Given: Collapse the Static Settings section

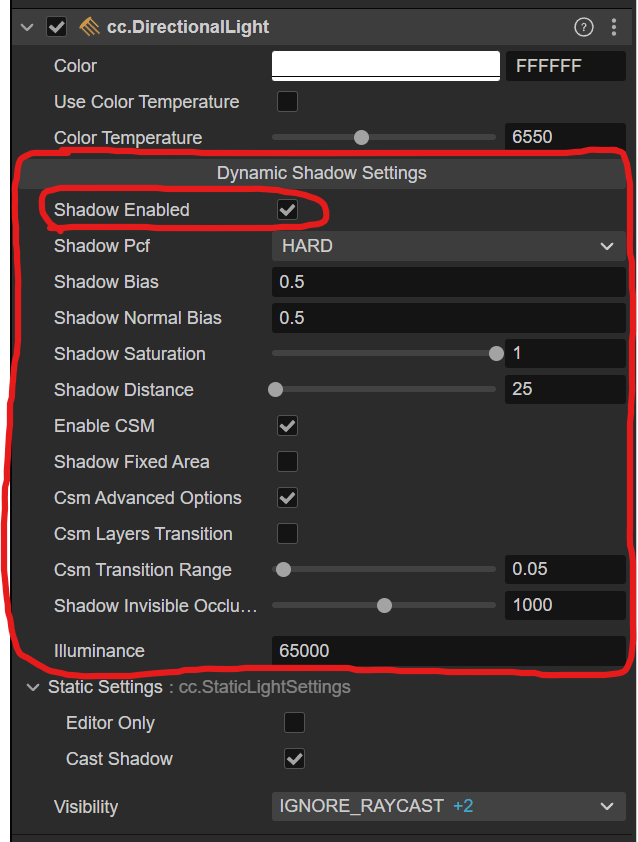Looking at the screenshot, I should pos(31,687).
